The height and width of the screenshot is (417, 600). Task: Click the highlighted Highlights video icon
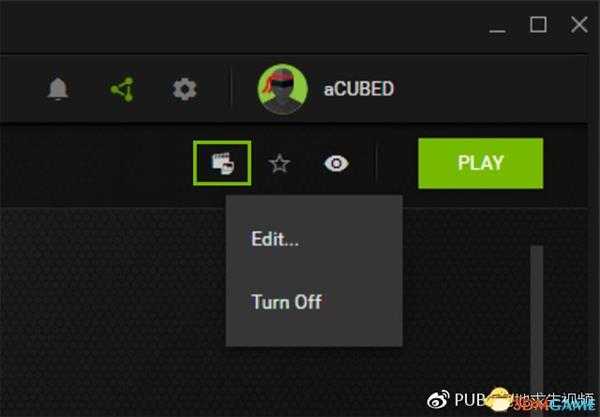[x=222, y=163]
